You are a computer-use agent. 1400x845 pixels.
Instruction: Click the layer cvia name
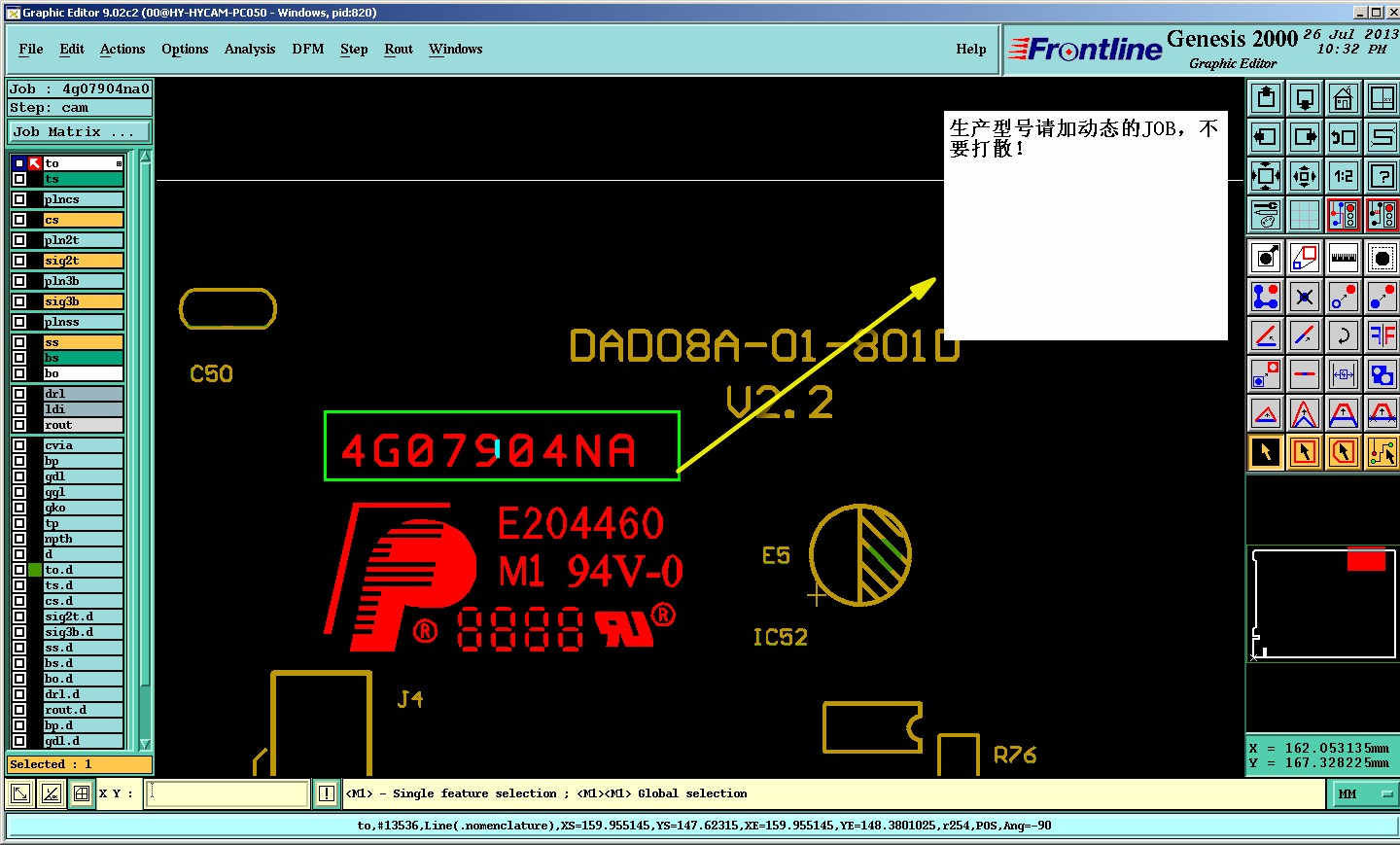coord(84,445)
